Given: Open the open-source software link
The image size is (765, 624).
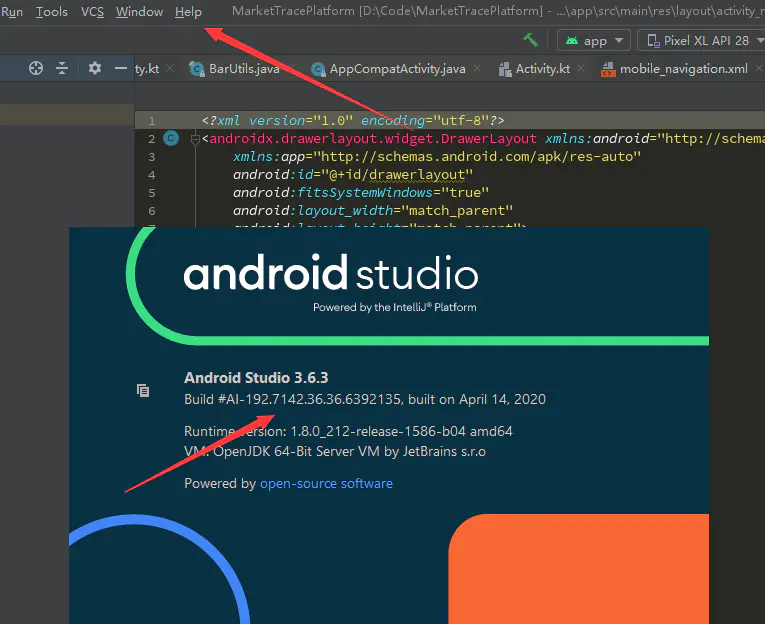Looking at the screenshot, I should pos(326,483).
